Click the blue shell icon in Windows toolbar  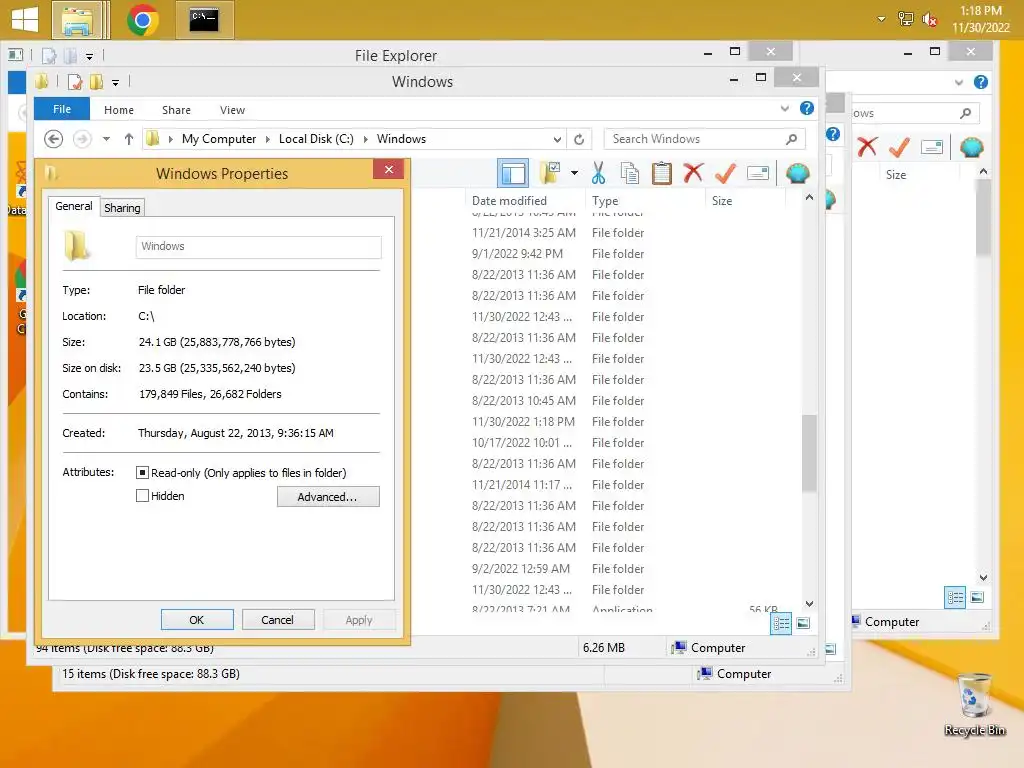coord(797,173)
